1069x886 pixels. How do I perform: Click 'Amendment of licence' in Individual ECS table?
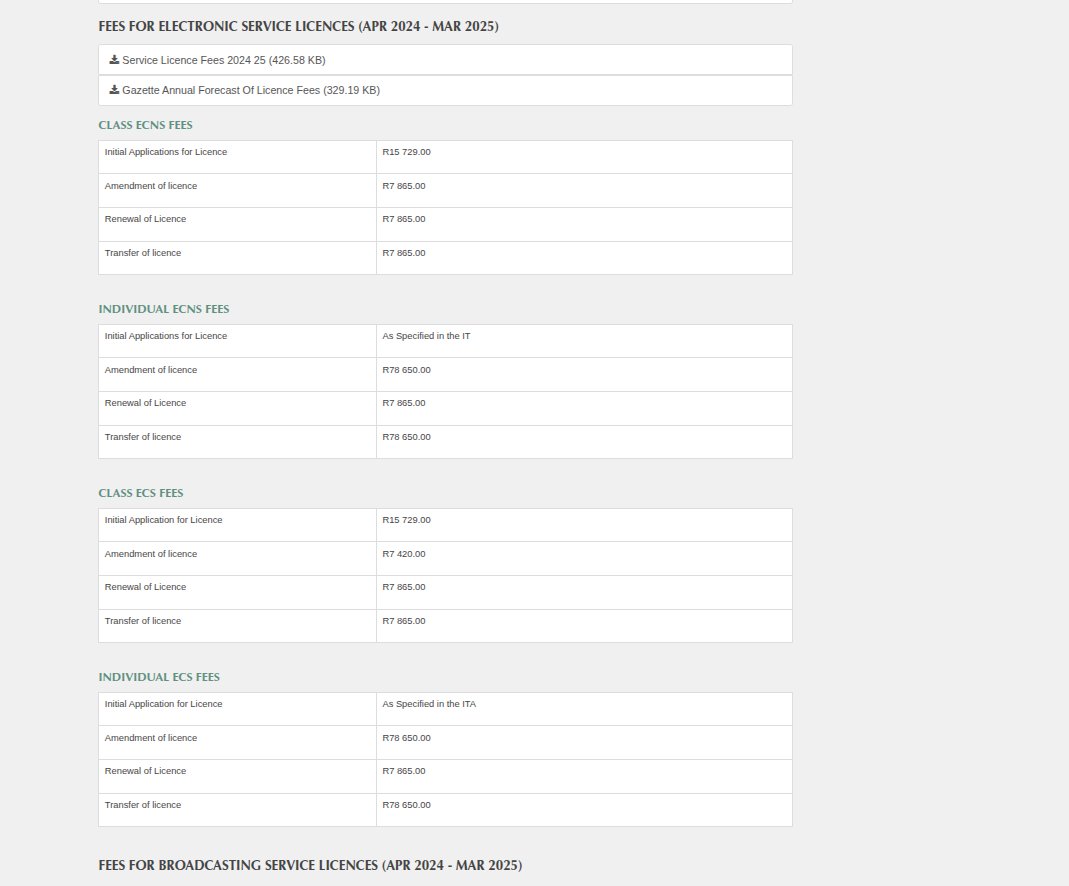pyautogui.click(x=151, y=738)
